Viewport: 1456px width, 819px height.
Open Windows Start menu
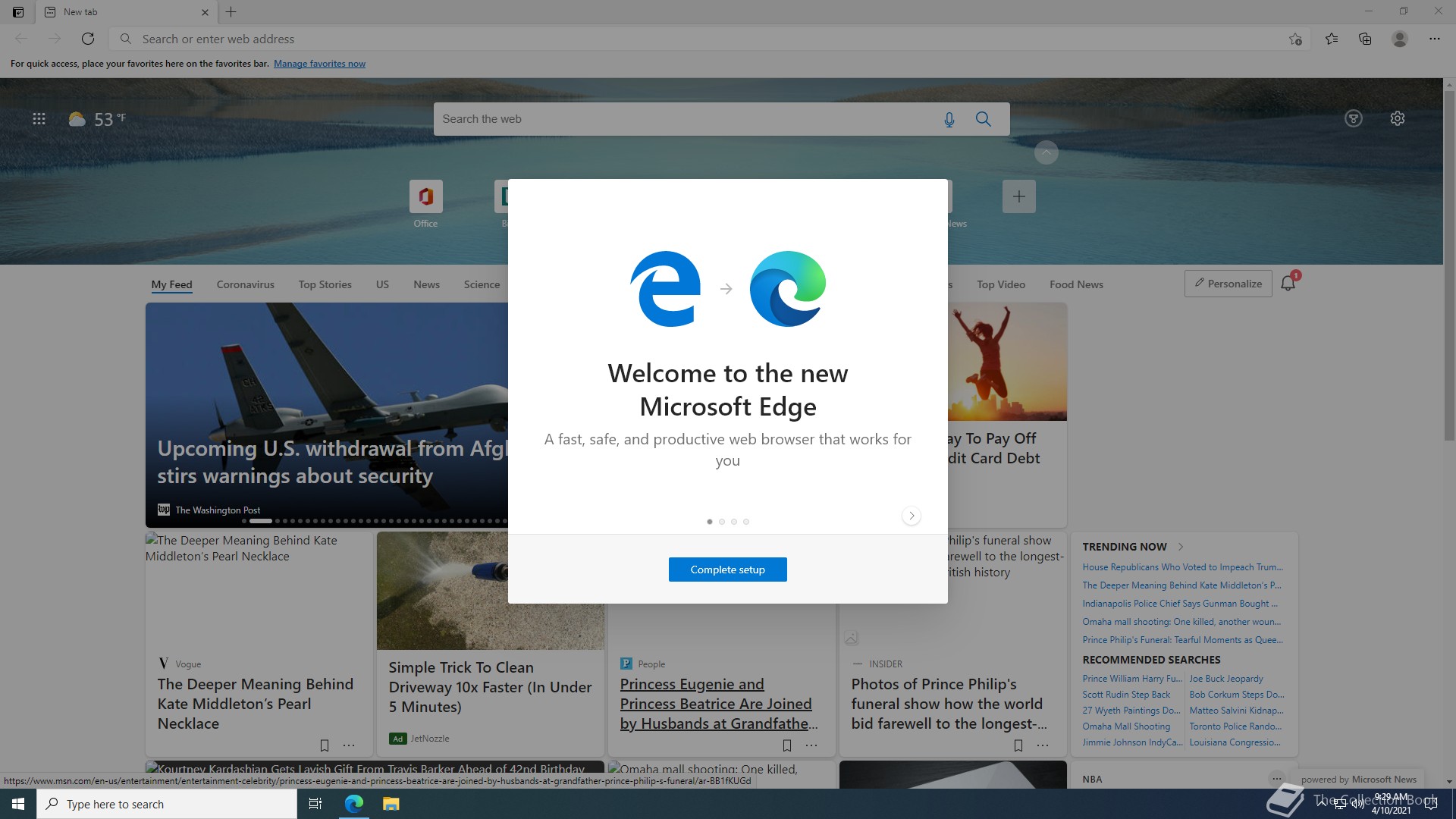(18, 804)
